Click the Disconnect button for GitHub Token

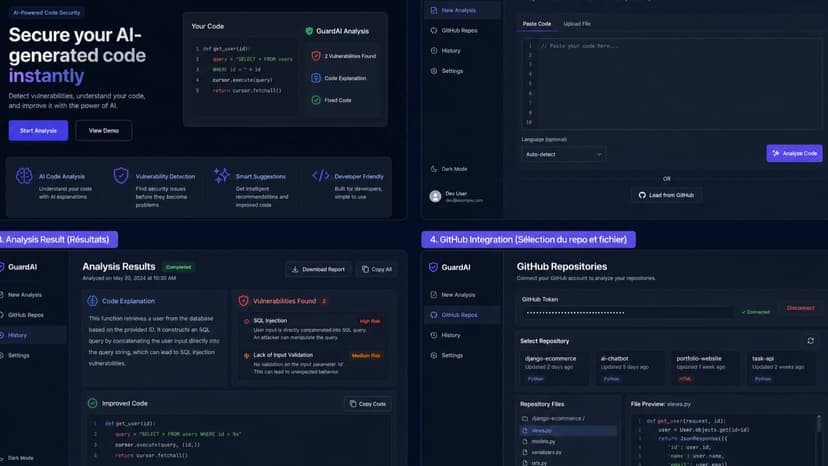[x=800, y=308]
